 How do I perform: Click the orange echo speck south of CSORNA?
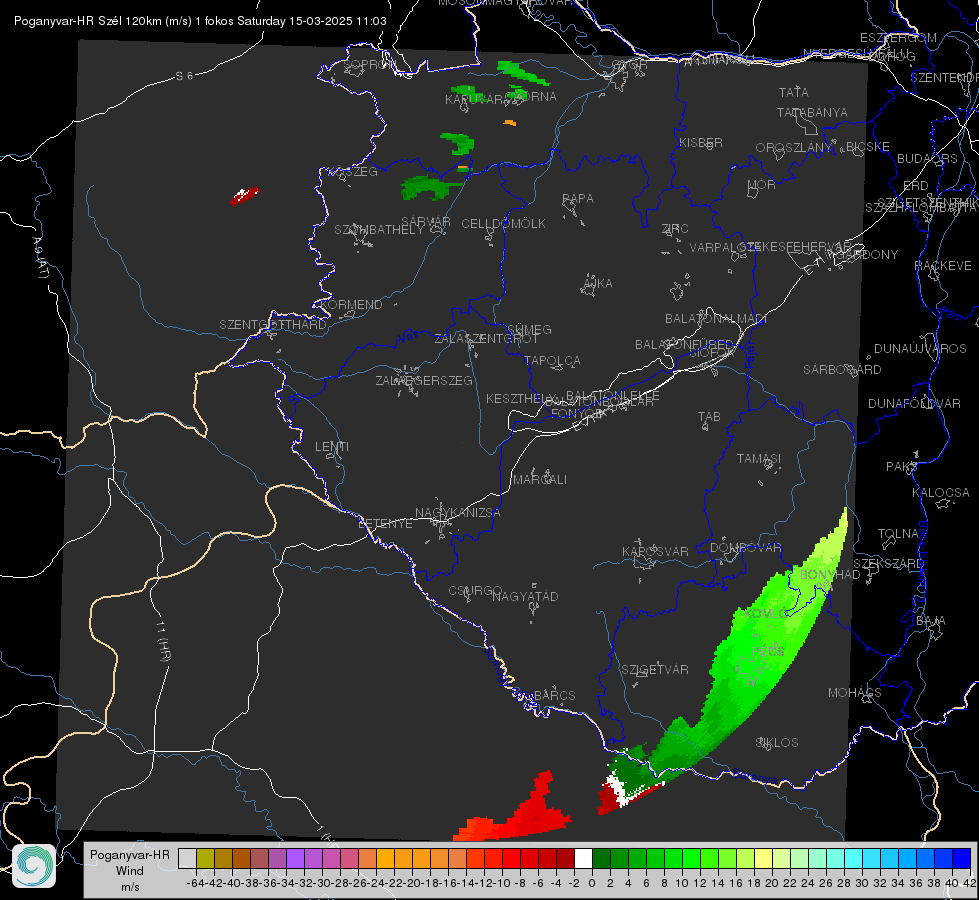click(510, 122)
